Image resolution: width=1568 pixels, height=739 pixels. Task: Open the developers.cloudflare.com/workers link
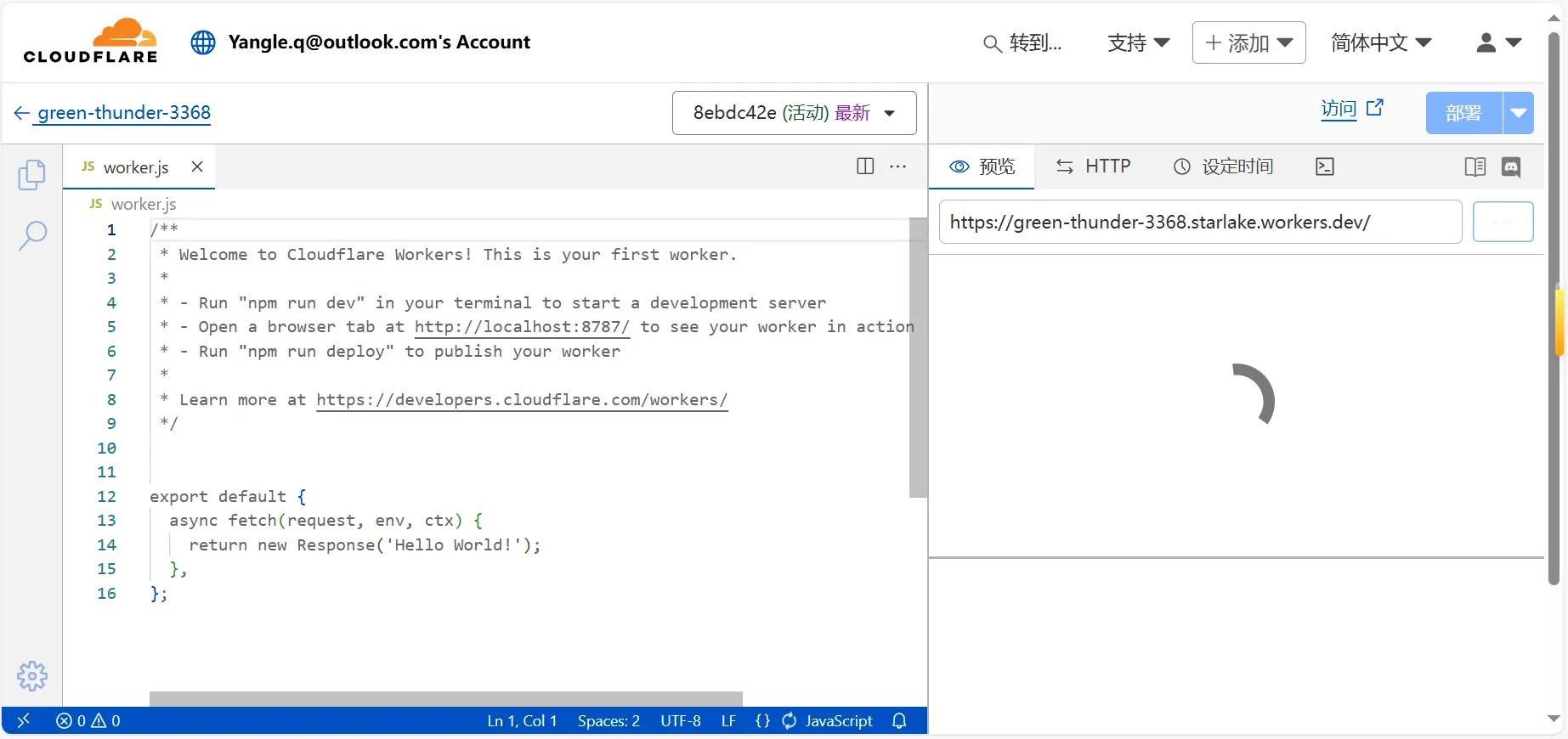coord(522,400)
